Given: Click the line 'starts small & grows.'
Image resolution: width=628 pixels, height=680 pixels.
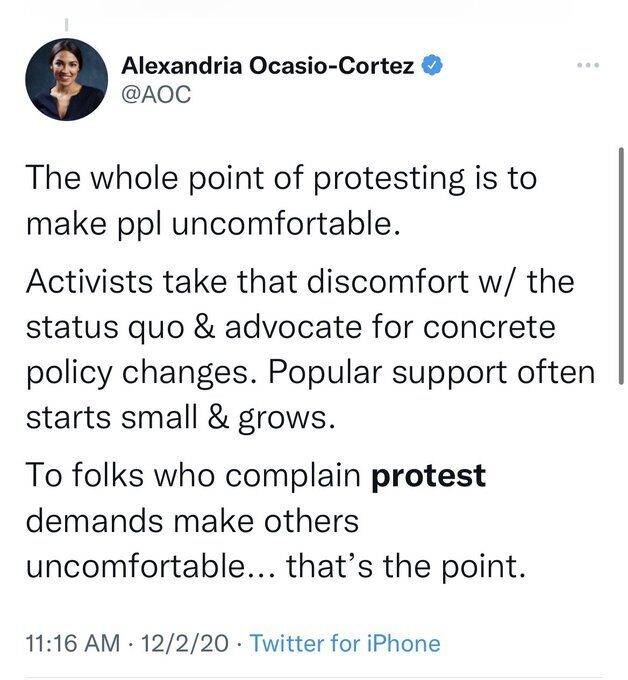Looking at the screenshot, I should pos(180,418).
